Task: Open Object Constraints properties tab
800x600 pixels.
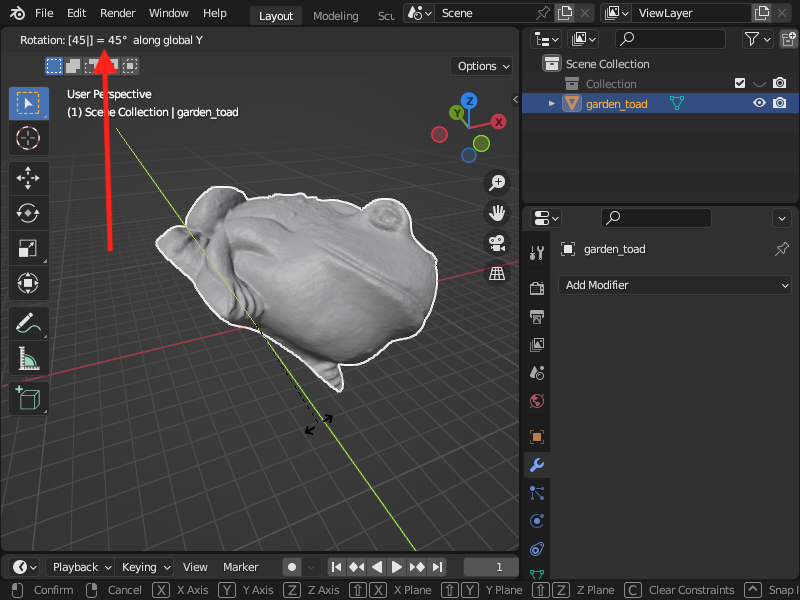Action: pyautogui.click(x=537, y=549)
